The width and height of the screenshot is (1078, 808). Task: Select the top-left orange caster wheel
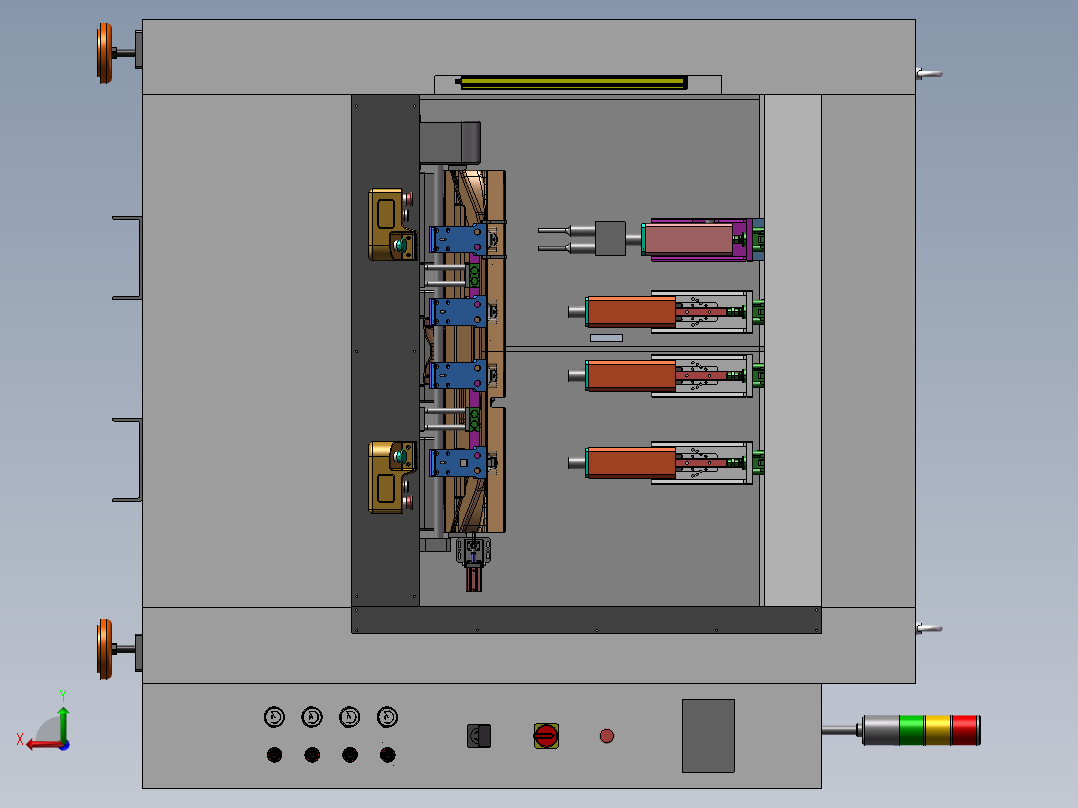[x=104, y=52]
